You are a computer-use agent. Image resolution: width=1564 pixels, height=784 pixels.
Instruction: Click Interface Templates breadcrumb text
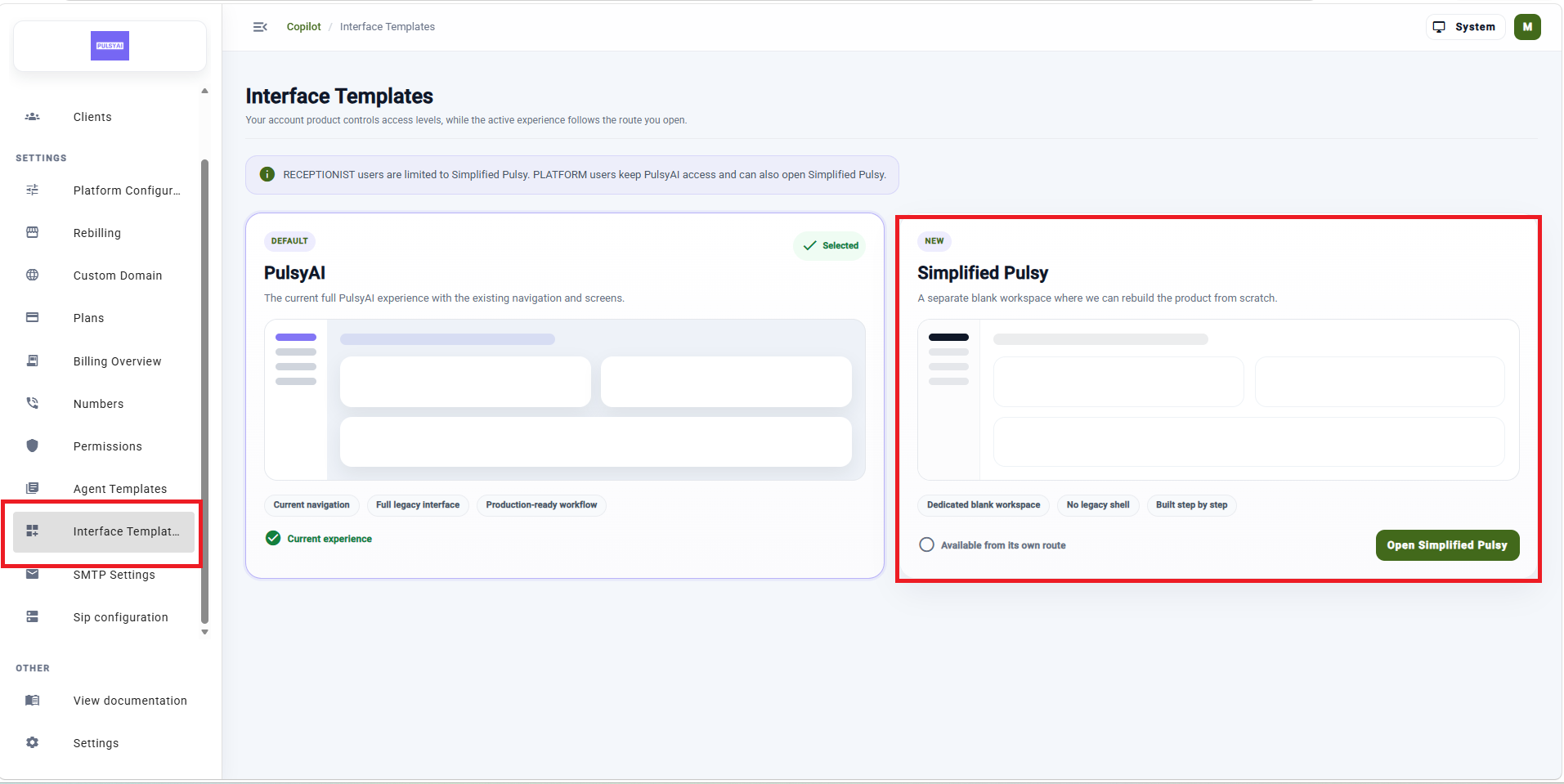388,27
